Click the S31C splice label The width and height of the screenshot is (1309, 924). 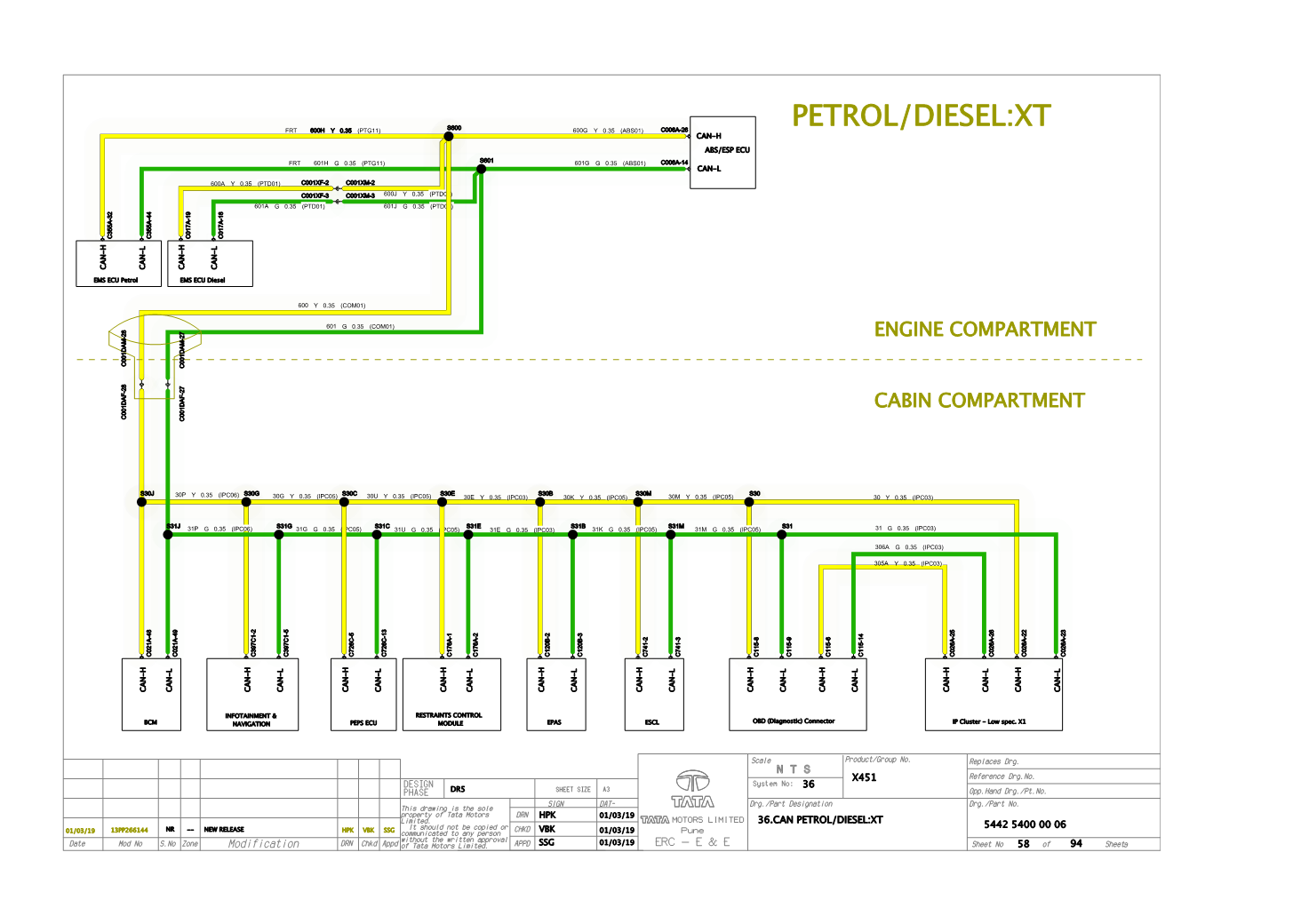(x=382, y=526)
